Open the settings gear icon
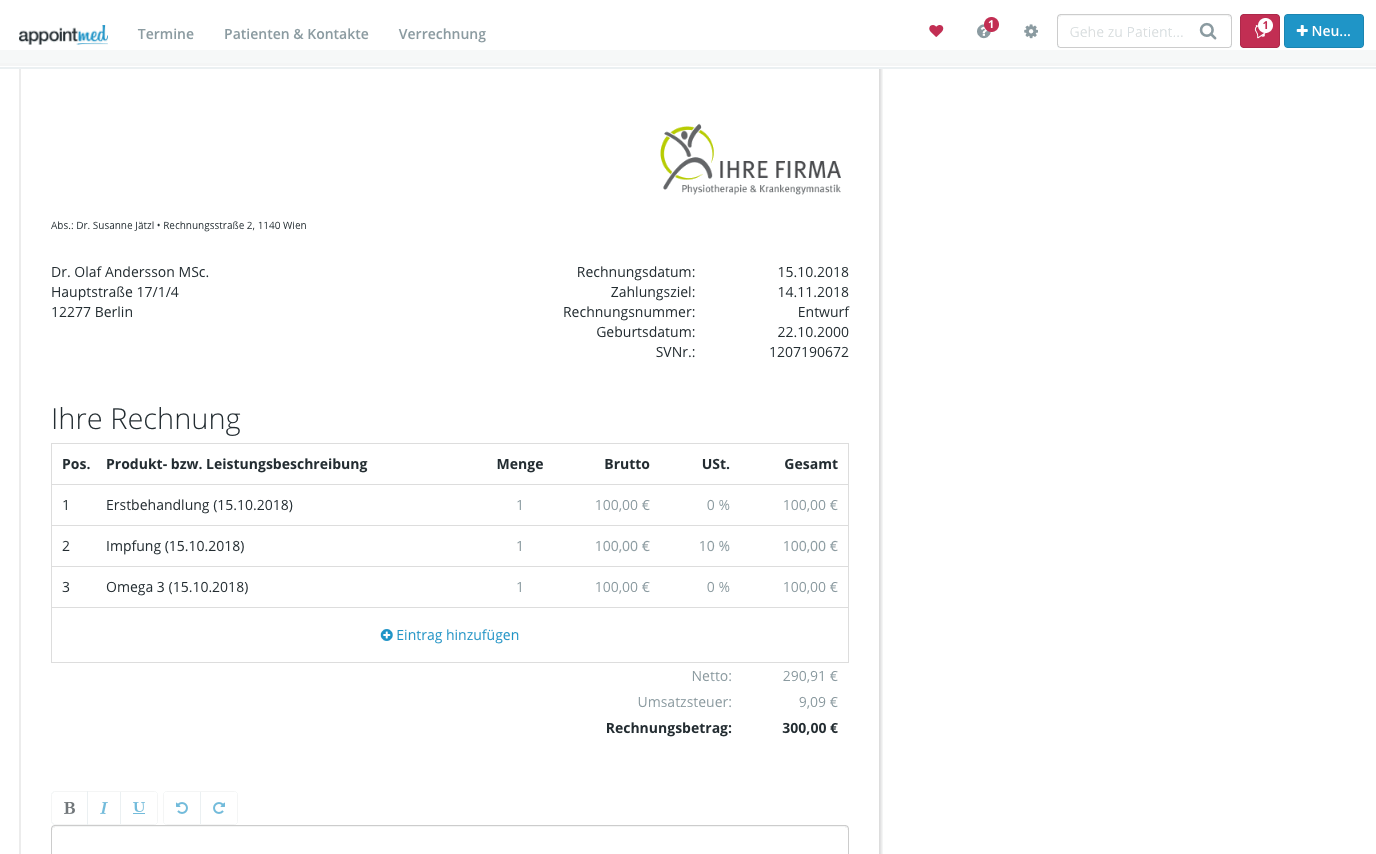This screenshot has height=854, width=1376. click(x=1031, y=31)
